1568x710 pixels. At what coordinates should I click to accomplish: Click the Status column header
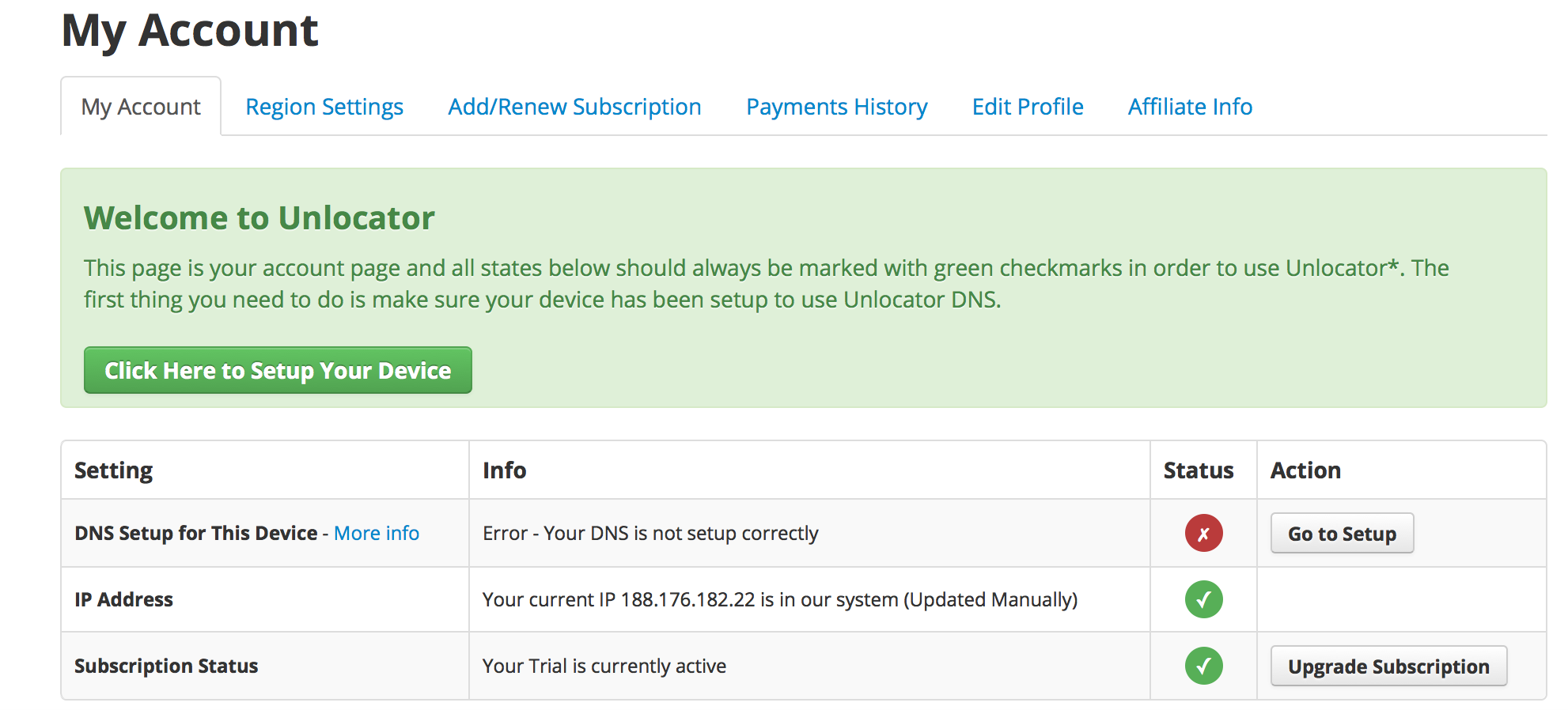[x=1199, y=470]
